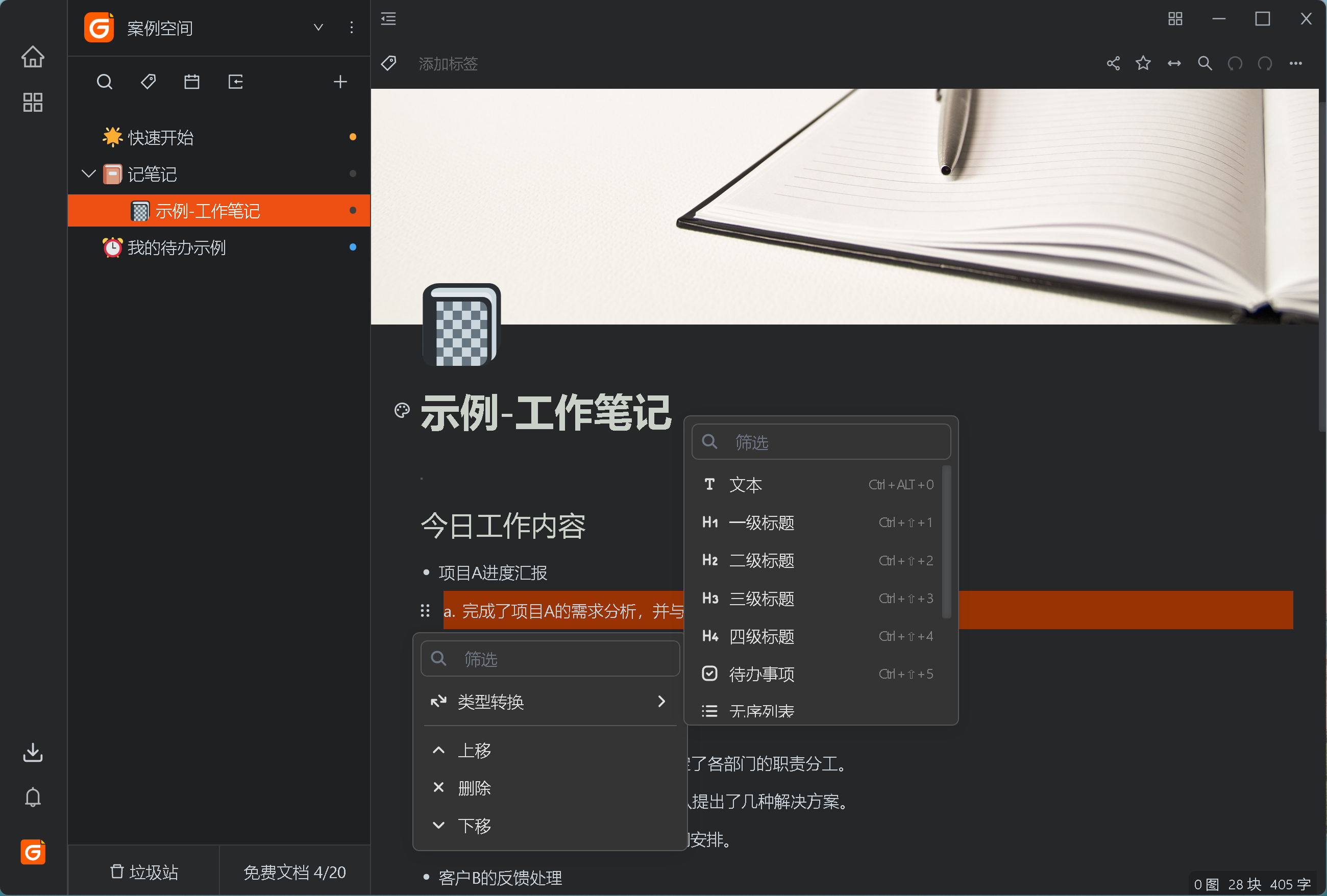Open the calendar icon in sidebar toolbar
This screenshot has height=896, width=1327.
192,82
